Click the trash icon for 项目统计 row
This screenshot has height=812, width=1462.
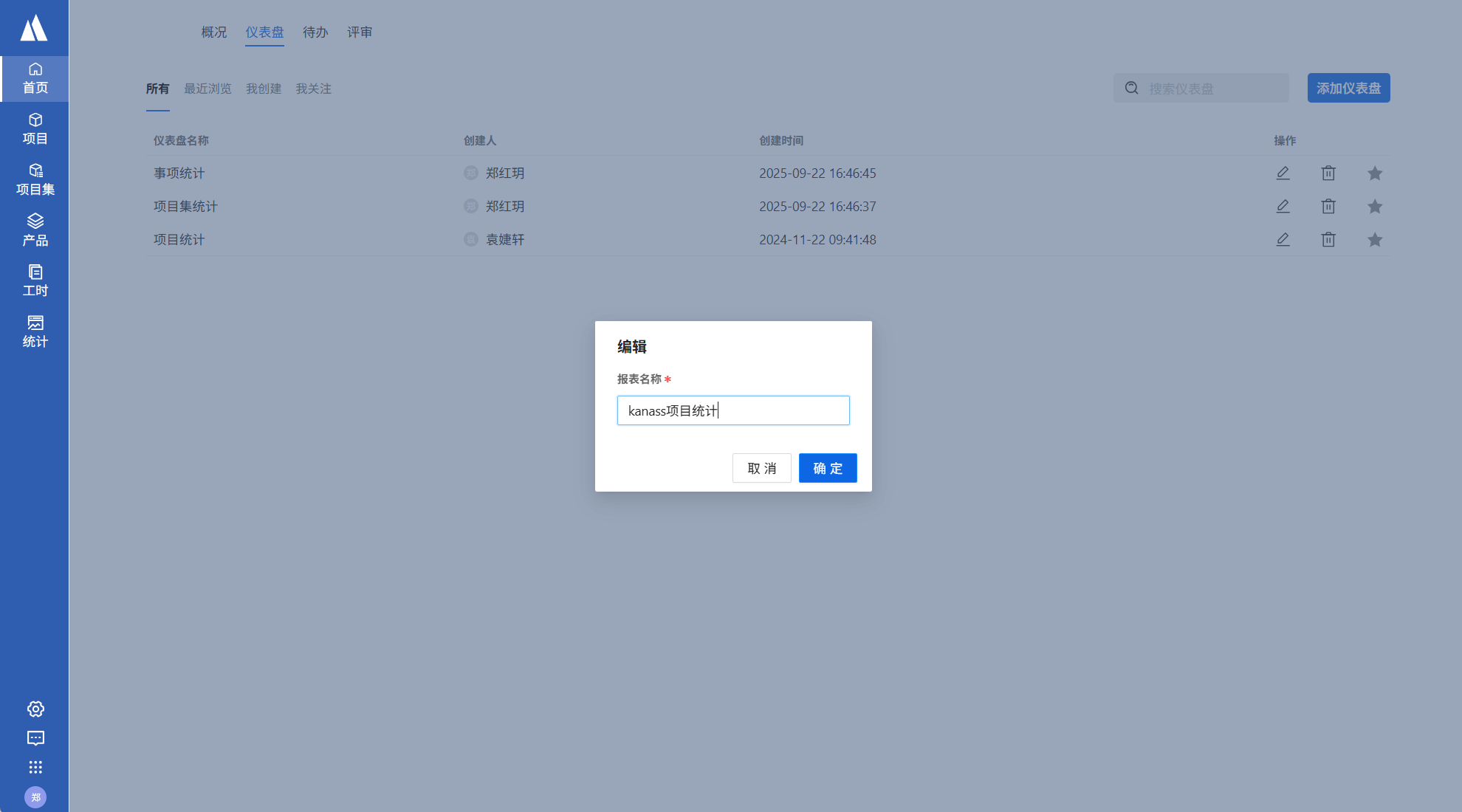coord(1328,239)
